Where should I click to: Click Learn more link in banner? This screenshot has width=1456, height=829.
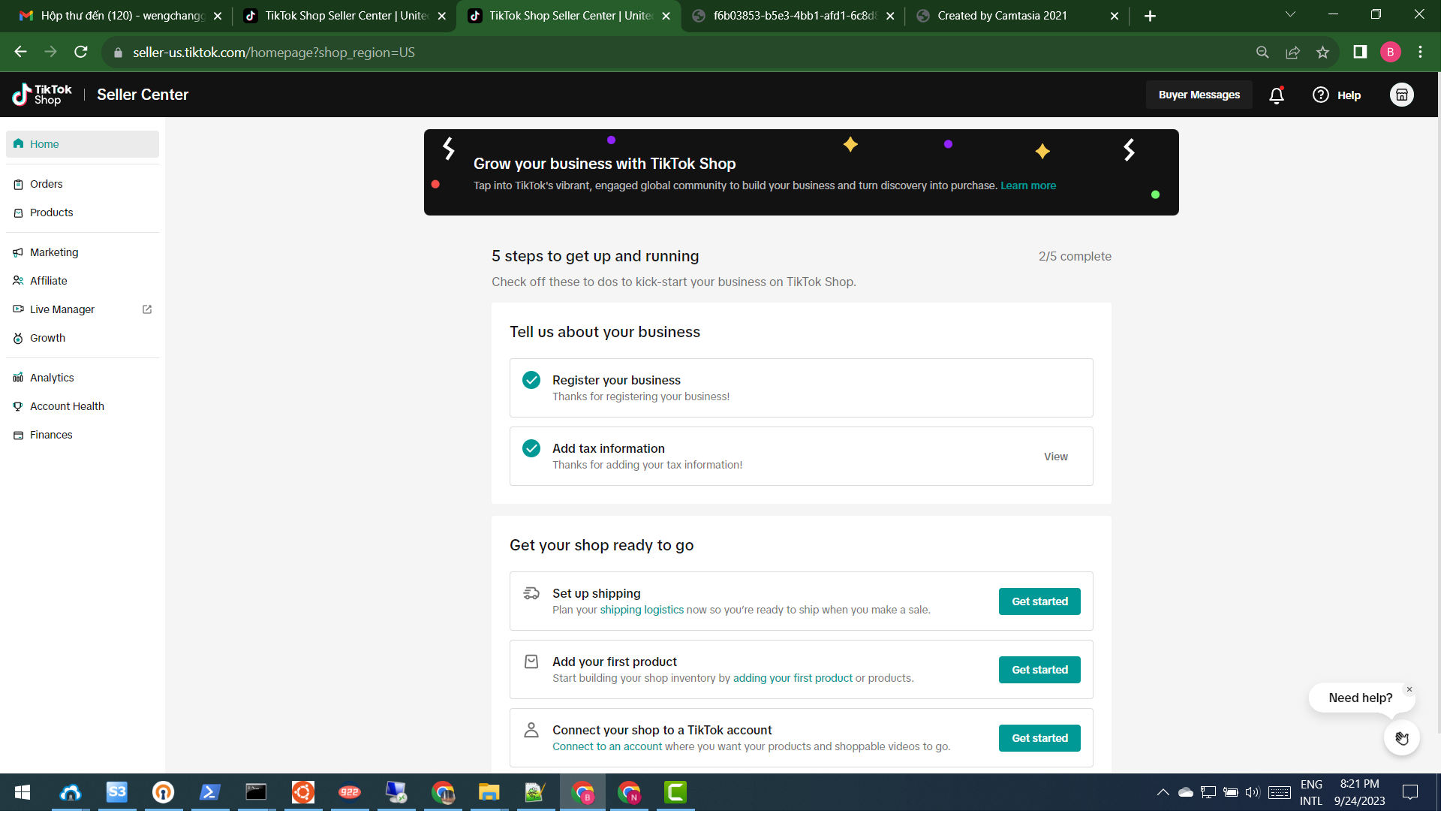1027,185
